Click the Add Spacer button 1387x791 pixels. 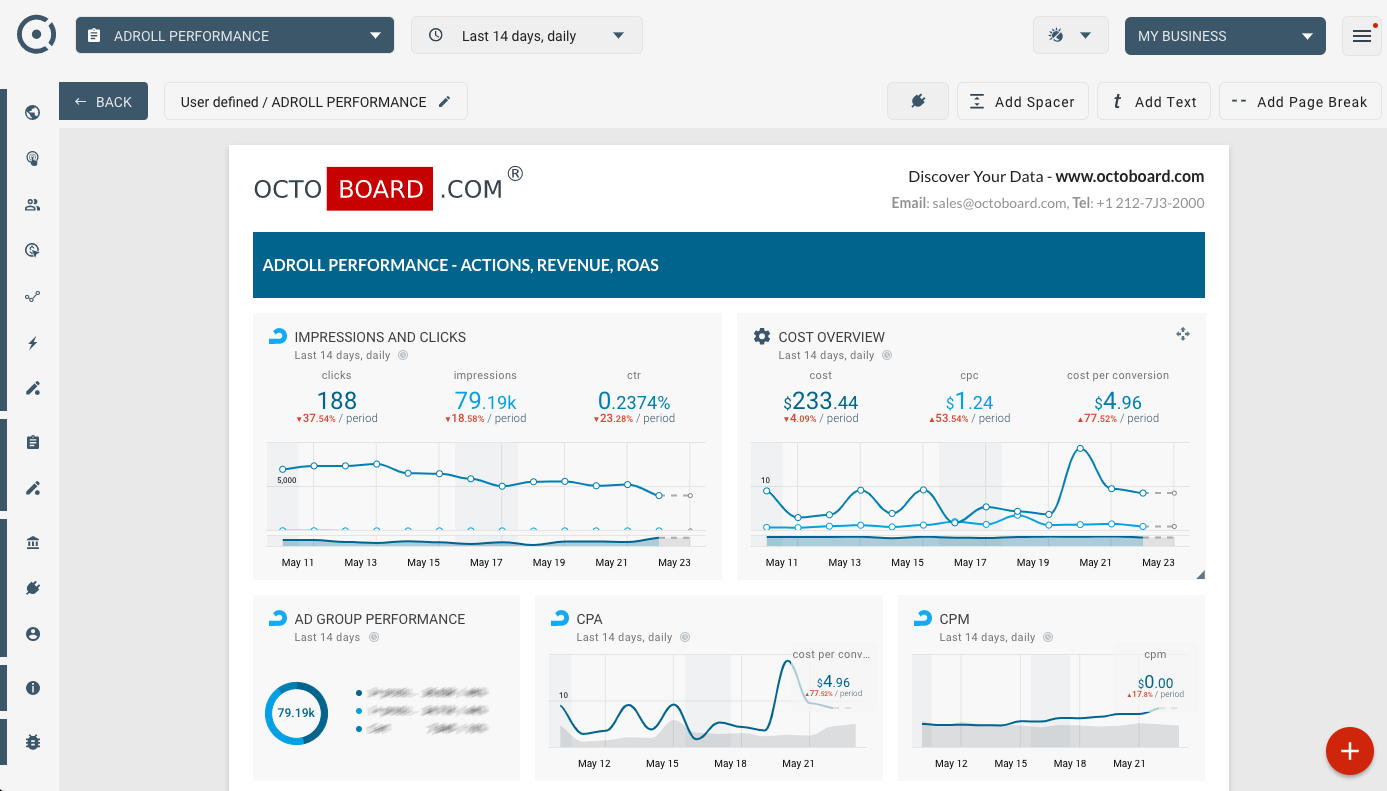coord(1022,101)
